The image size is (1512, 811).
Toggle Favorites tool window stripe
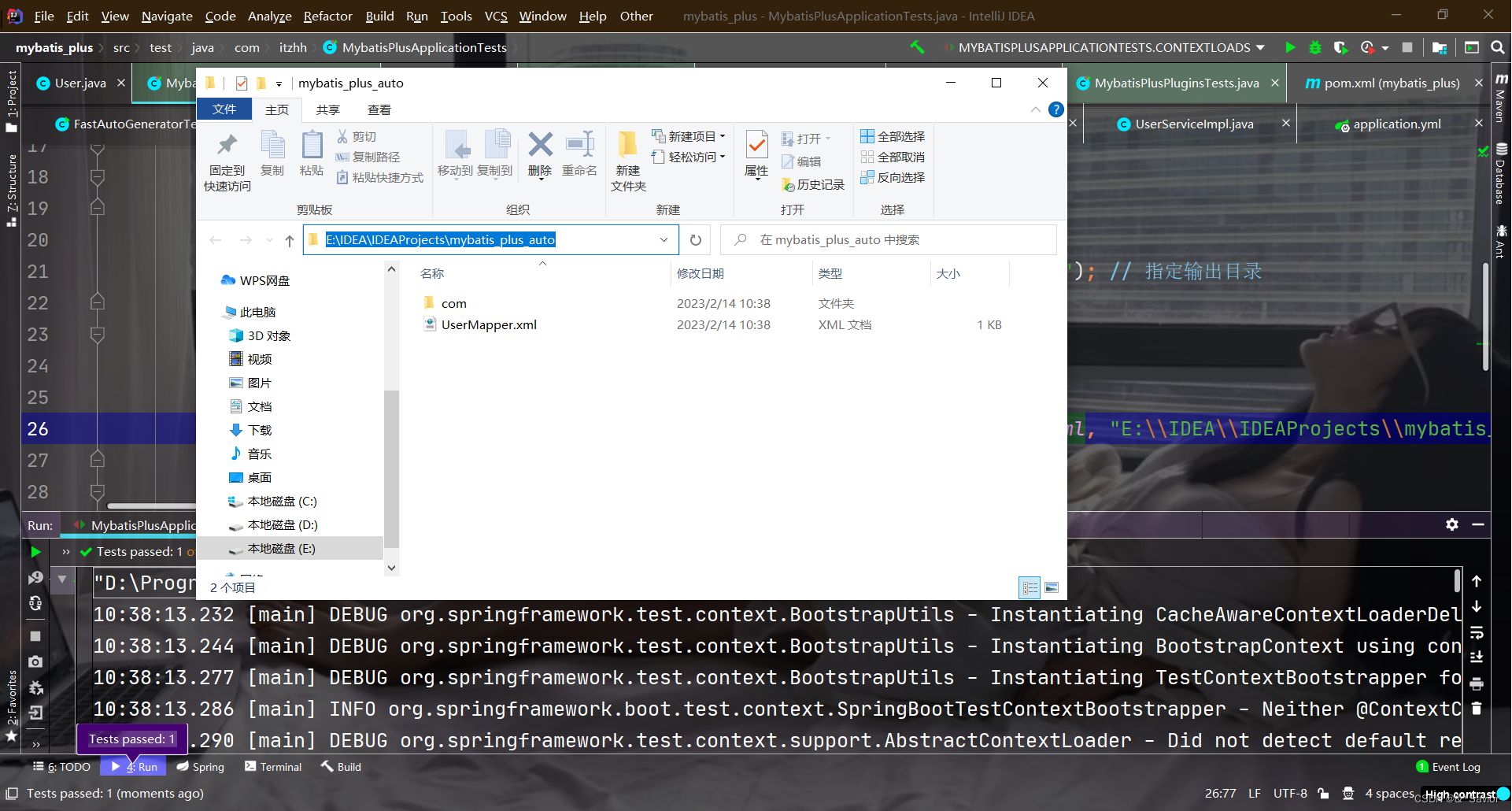click(x=11, y=705)
